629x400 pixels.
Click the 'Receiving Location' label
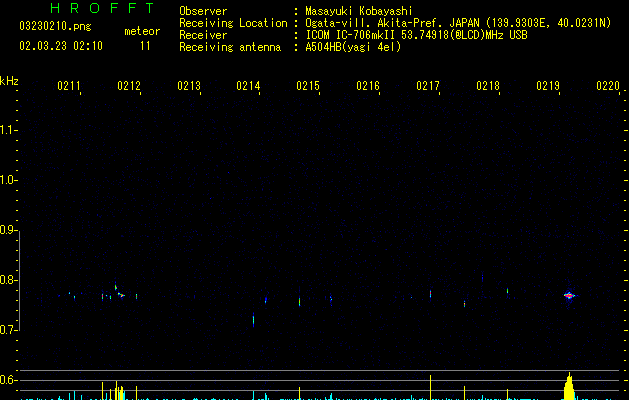tap(233, 23)
